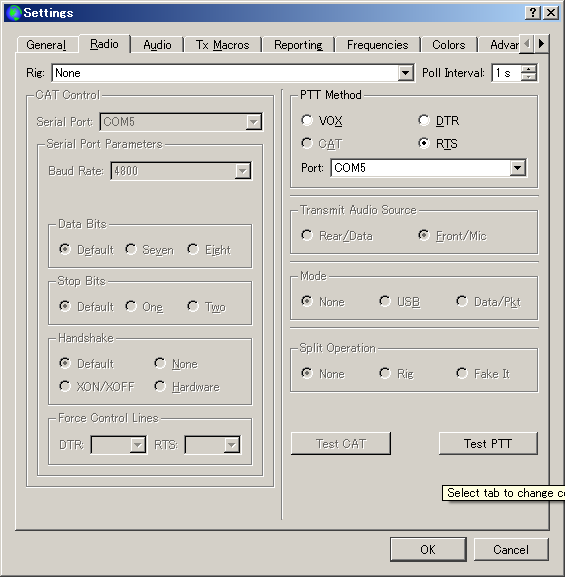Decrease the Poll Interval with the down arrow

[x=529, y=77]
